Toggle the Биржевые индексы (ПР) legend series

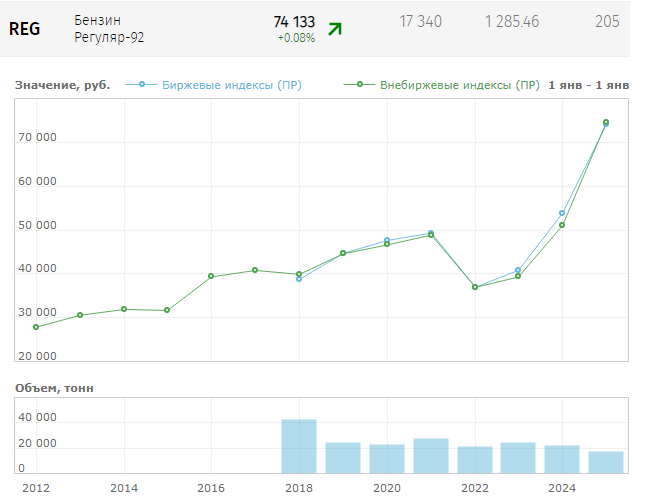click(x=231, y=85)
